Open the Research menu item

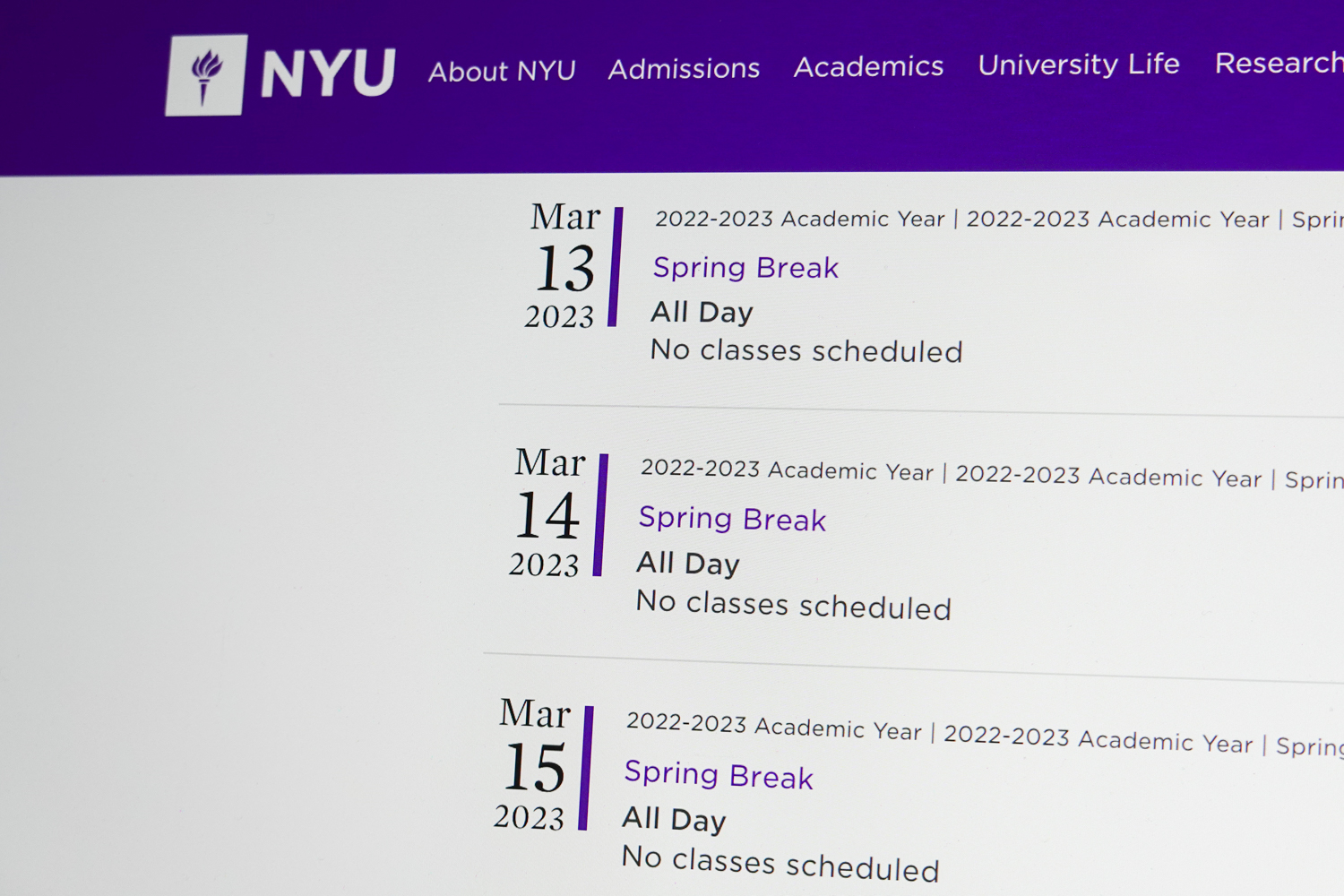1279,63
